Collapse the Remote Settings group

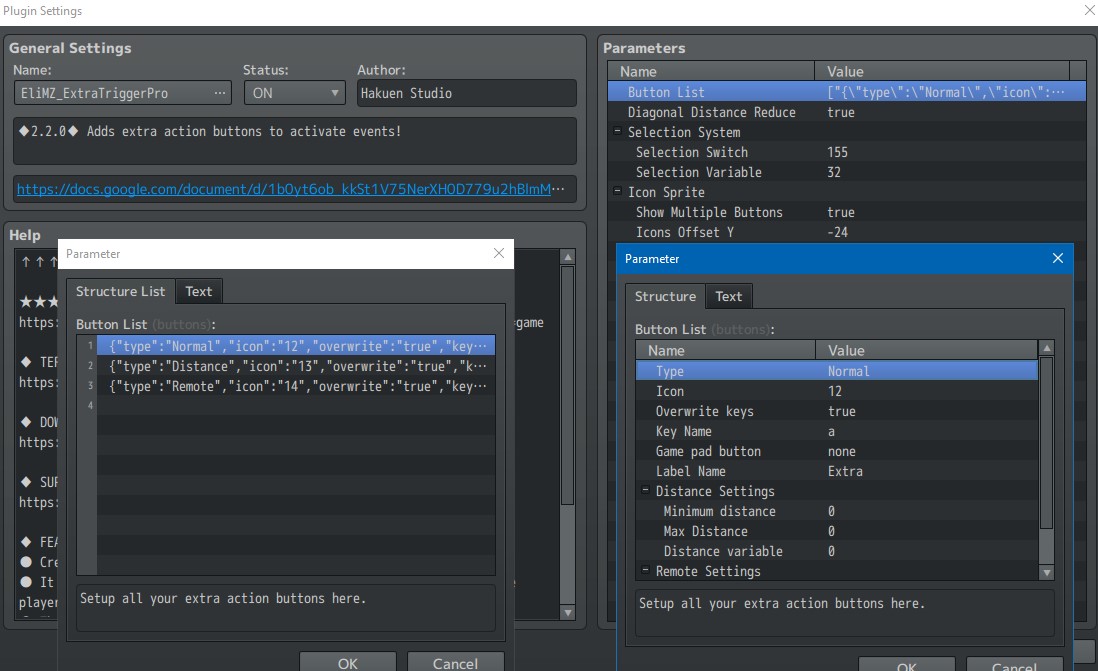(x=645, y=570)
